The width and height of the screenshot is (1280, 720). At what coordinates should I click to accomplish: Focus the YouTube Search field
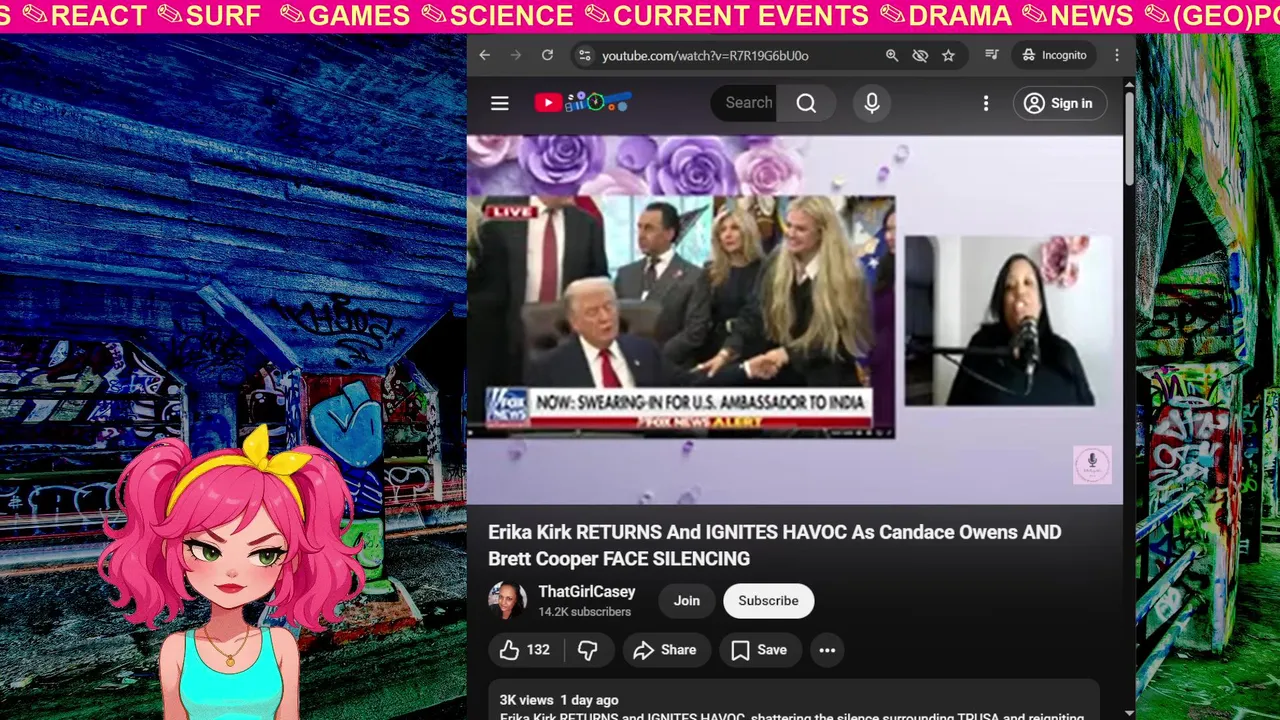[744, 103]
